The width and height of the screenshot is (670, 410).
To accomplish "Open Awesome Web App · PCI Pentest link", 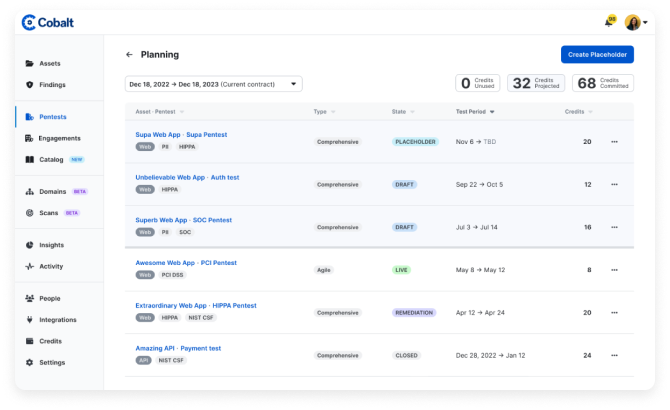I will coord(186,263).
